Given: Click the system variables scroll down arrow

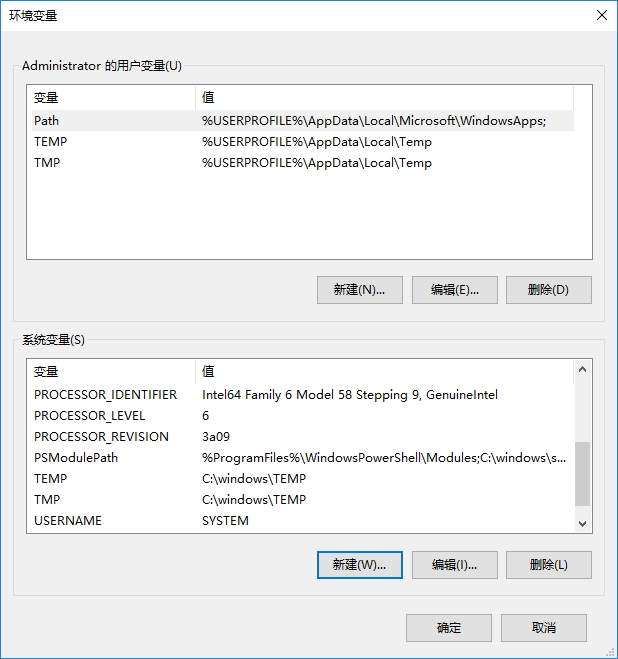Looking at the screenshot, I should (x=582, y=524).
